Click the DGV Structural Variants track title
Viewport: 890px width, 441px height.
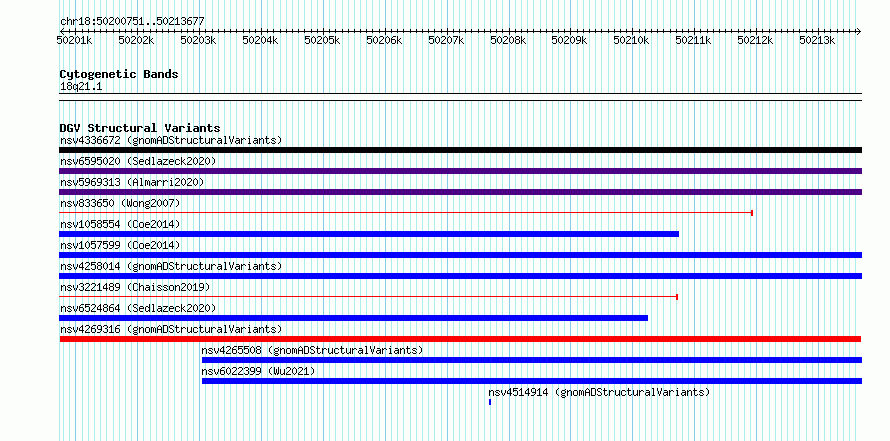140,128
